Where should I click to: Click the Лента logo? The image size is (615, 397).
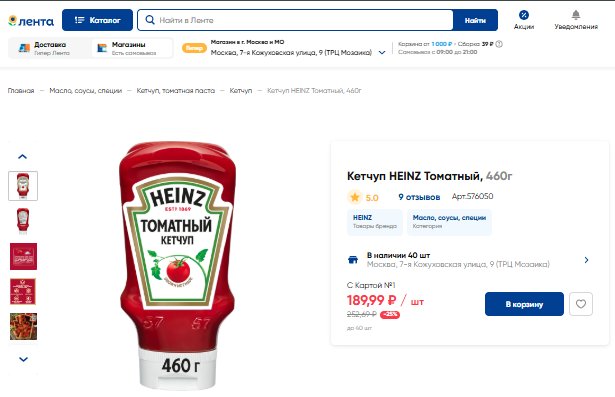[31, 21]
